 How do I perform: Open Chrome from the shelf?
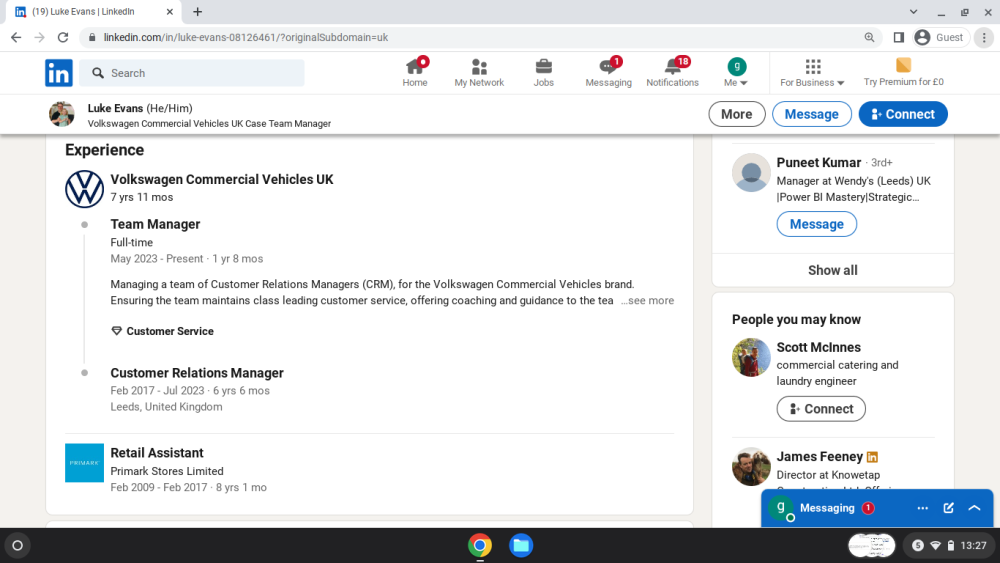coord(480,546)
